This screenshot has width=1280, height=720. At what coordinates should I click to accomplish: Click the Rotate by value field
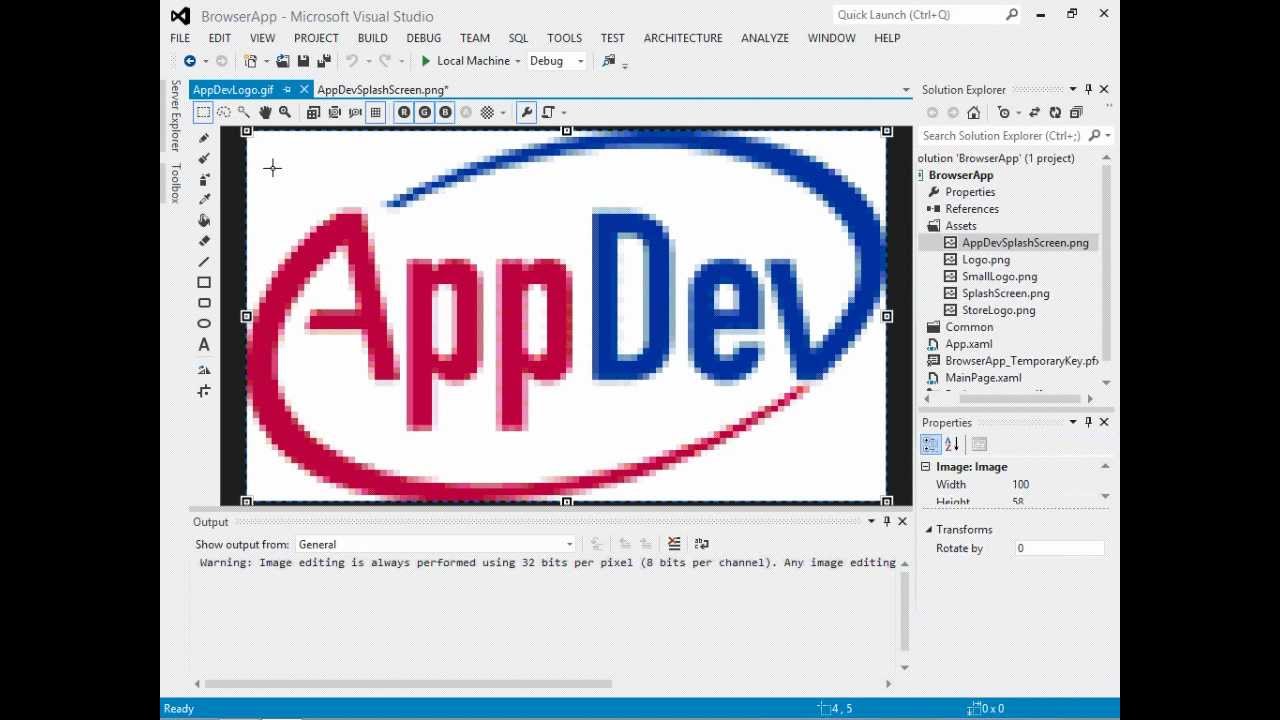tap(1059, 549)
